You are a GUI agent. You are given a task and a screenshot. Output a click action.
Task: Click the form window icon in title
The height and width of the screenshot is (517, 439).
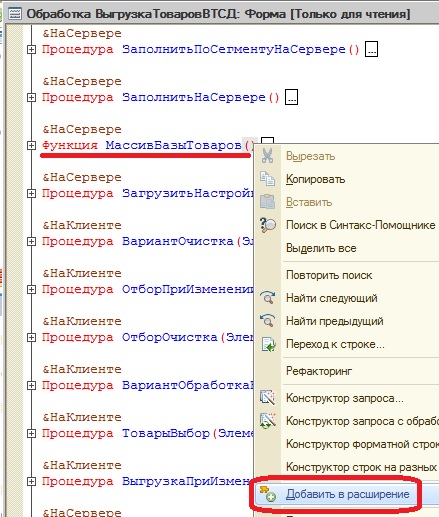(x=14, y=14)
